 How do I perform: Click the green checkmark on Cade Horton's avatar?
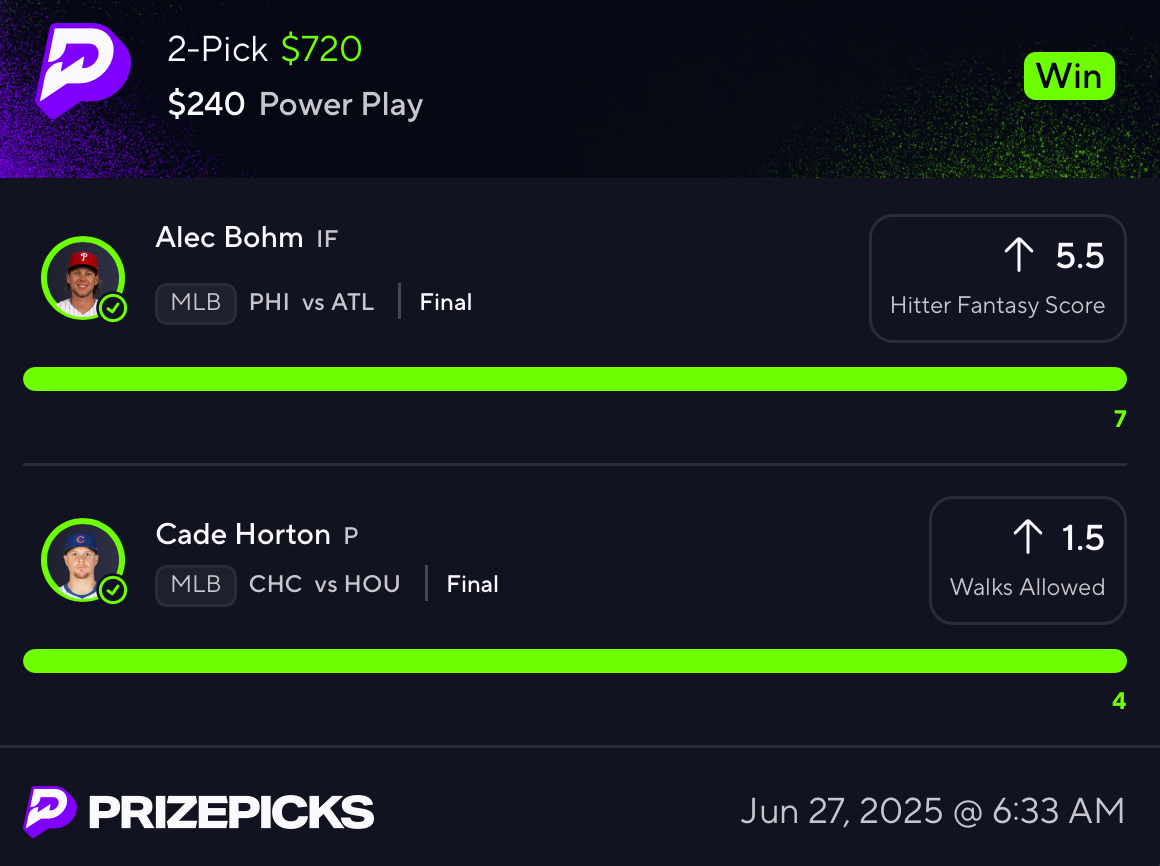click(113, 589)
